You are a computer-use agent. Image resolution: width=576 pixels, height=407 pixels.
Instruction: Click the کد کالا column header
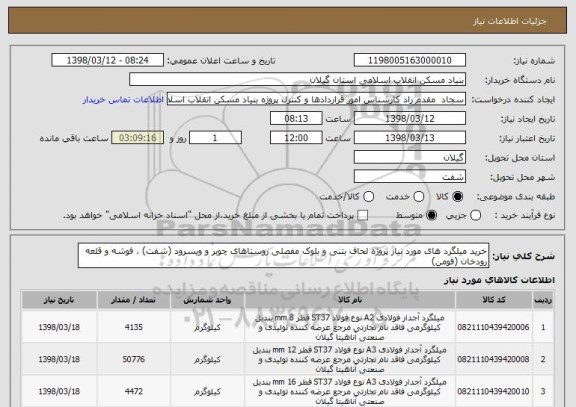click(494, 300)
